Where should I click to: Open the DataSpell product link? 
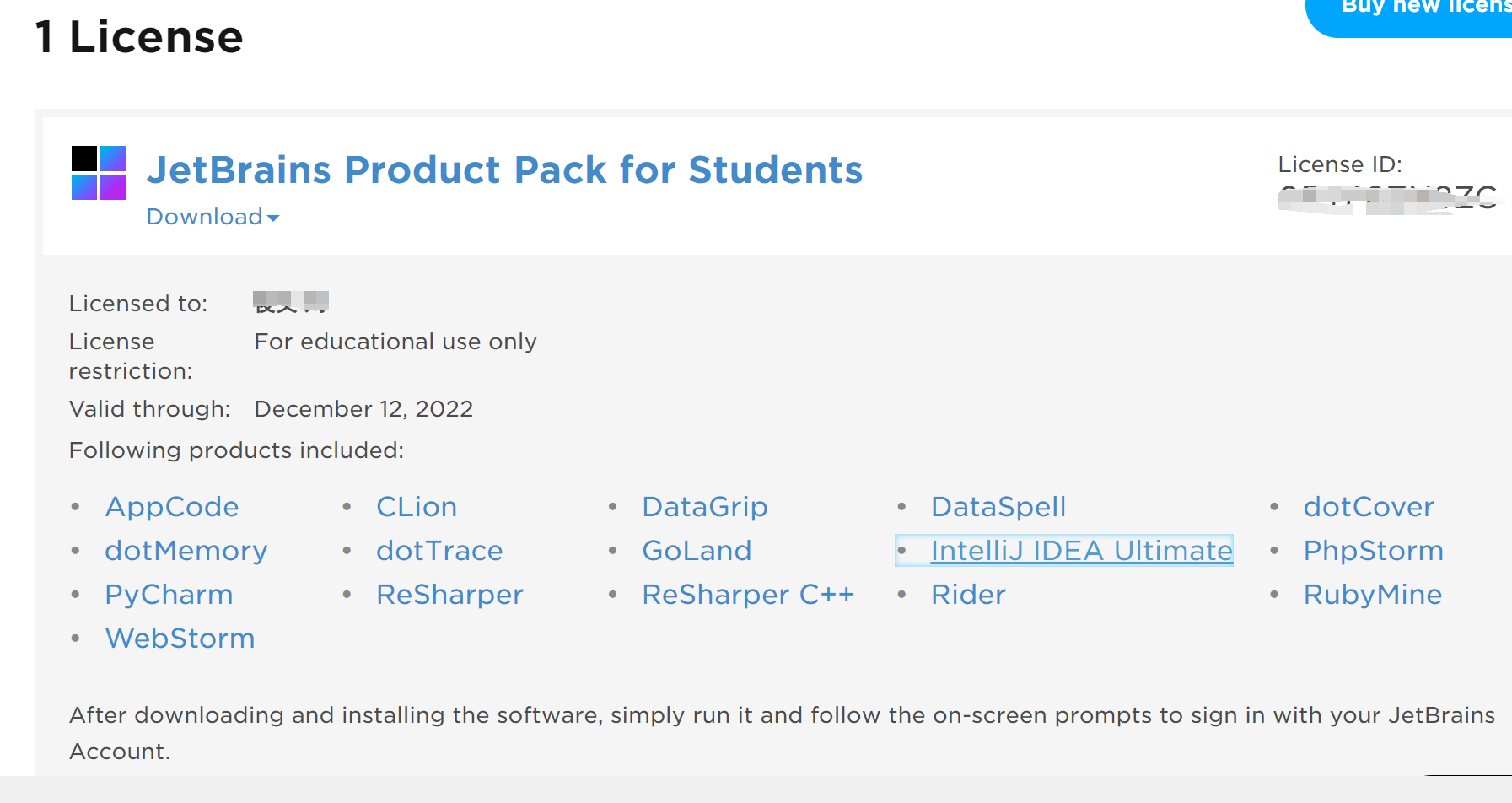click(998, 507)
